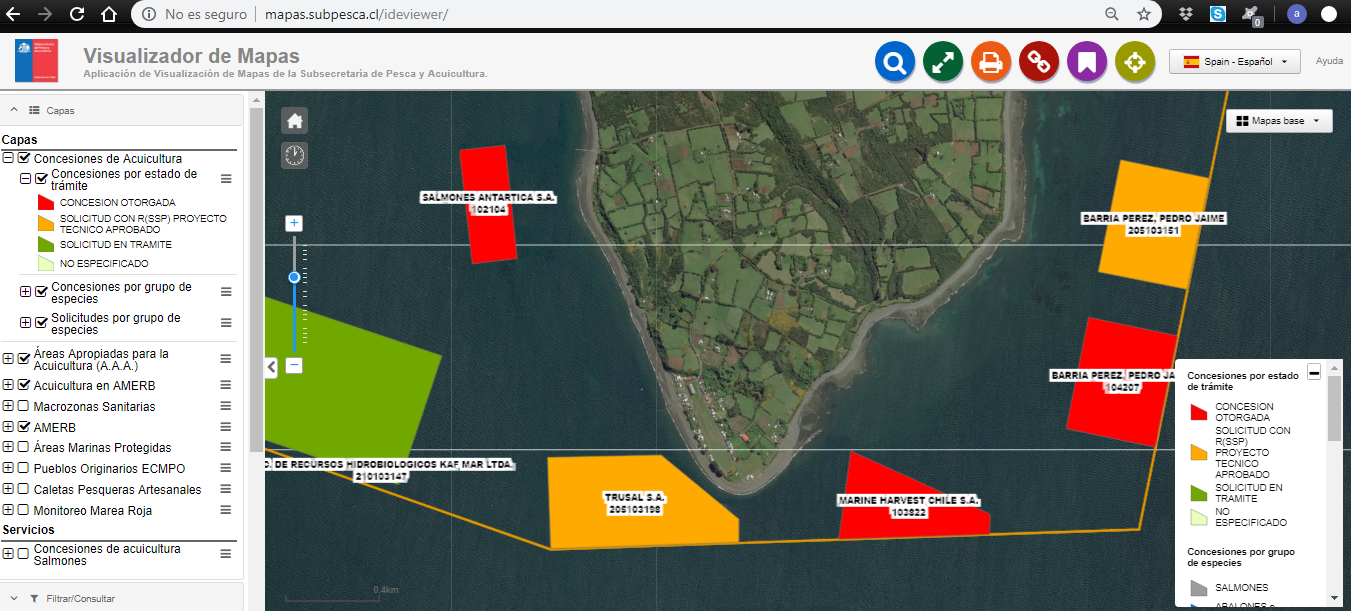Click the green full-extent arrows icon

pyautogui.click(x=943, y=62)
